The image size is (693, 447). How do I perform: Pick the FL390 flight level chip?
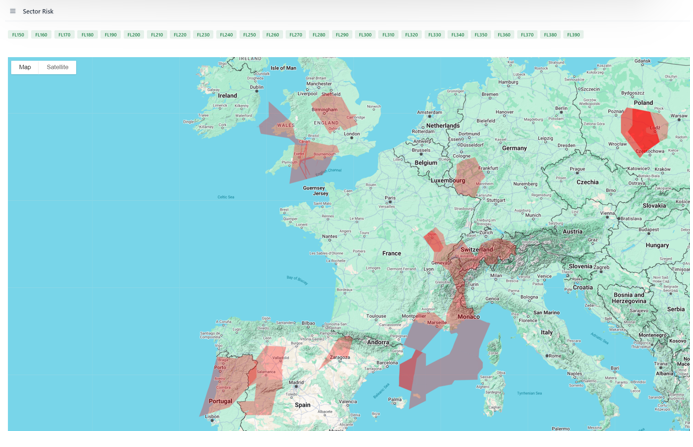573,35
